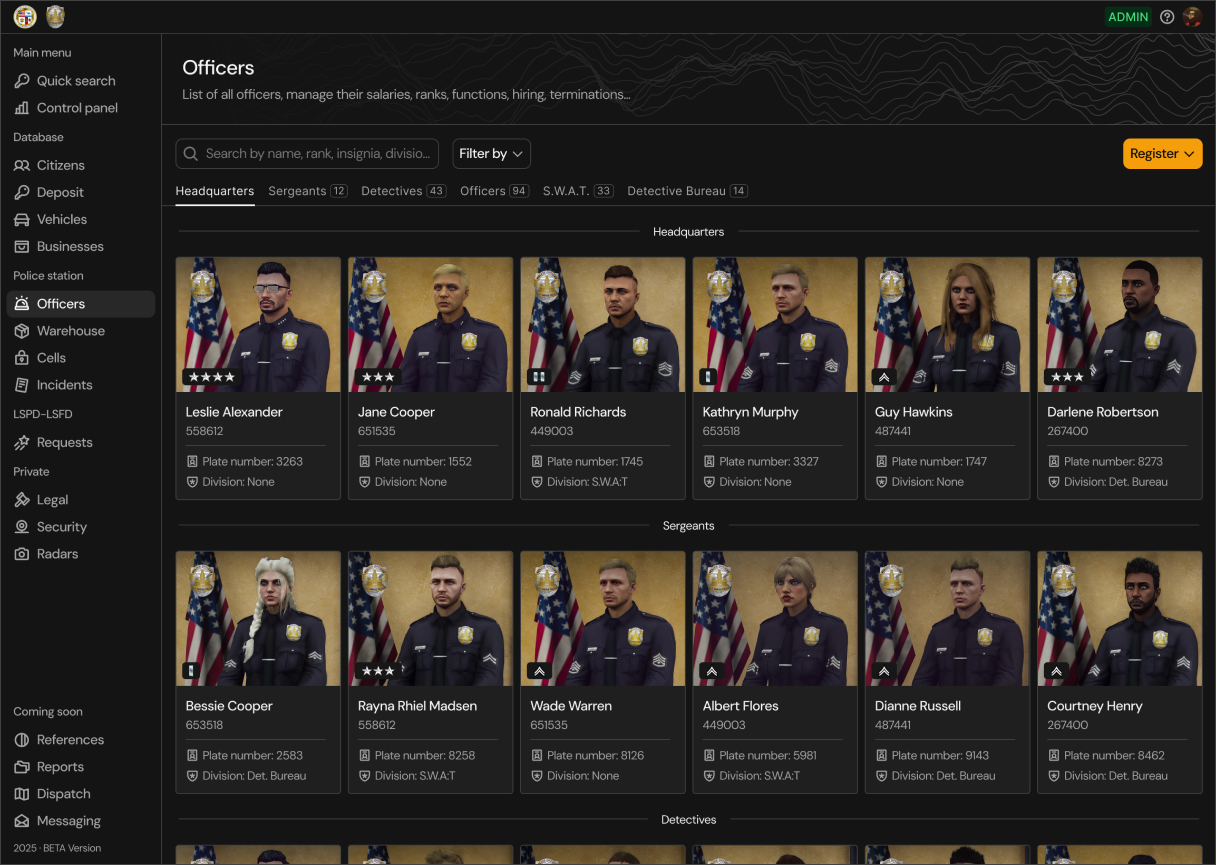
Task: Click plate number 8462 text
Action: pos(1114,756)
